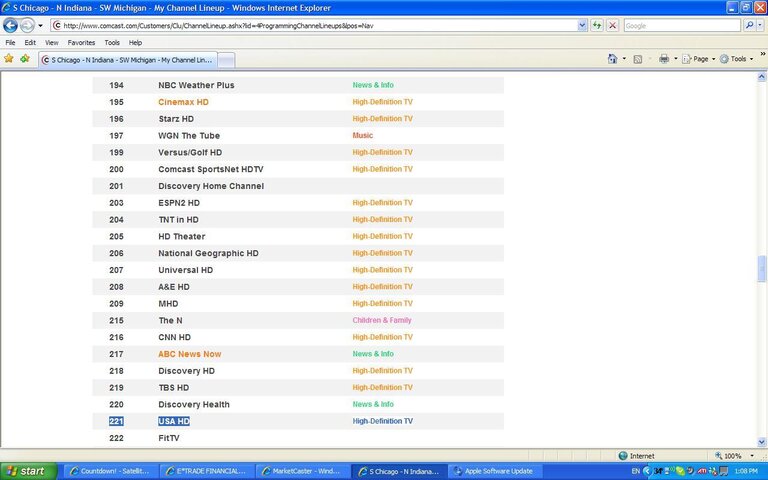The height and width of the screenshot is (480, 768).
Task: Expand hidden tray icons arrow
Action: [646, 471]
